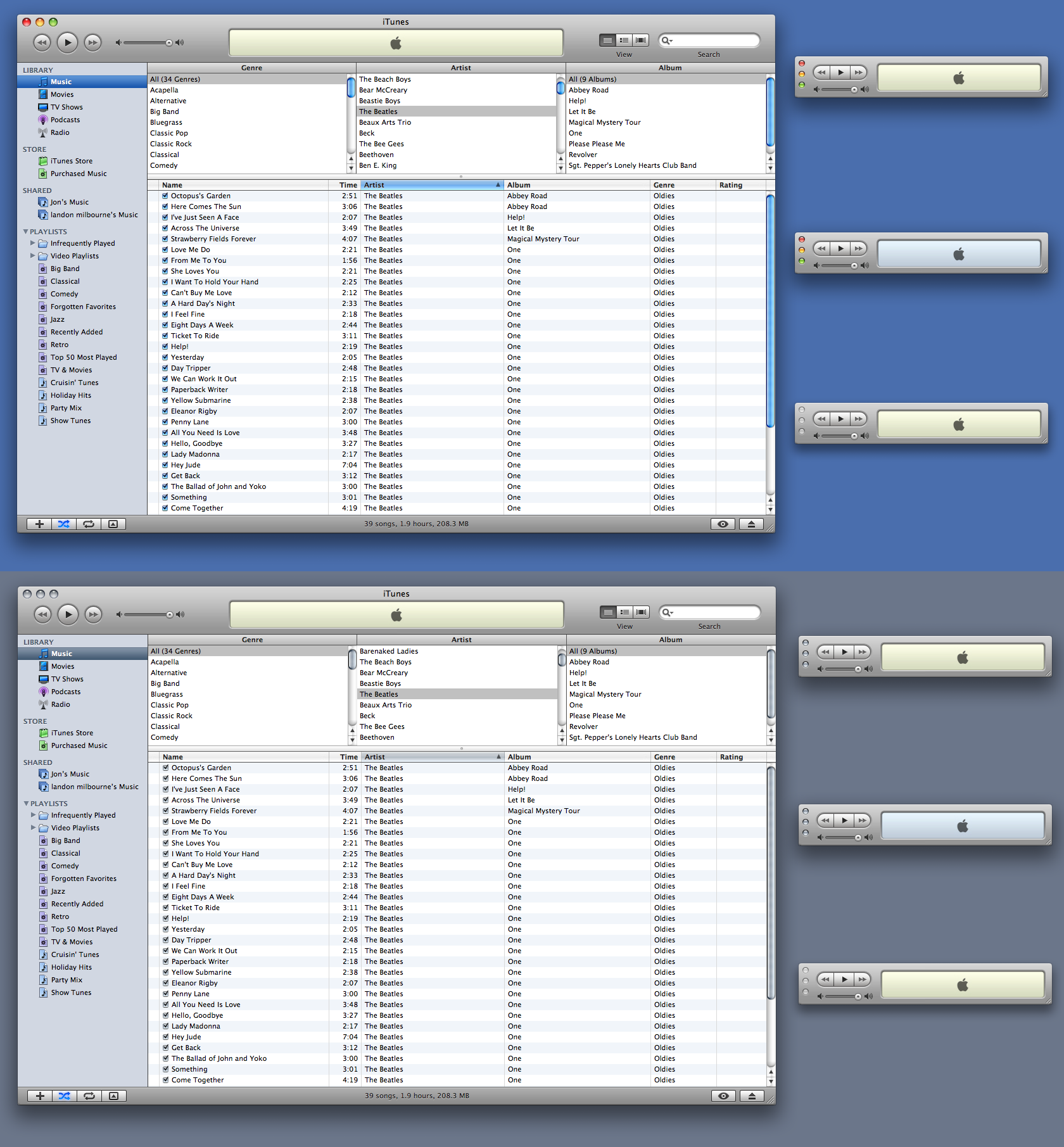The height and width of the screenshot is (1147, 1064).
Task: Reverse Artist column sort in bottom window
Action: (x=433, y=757)
